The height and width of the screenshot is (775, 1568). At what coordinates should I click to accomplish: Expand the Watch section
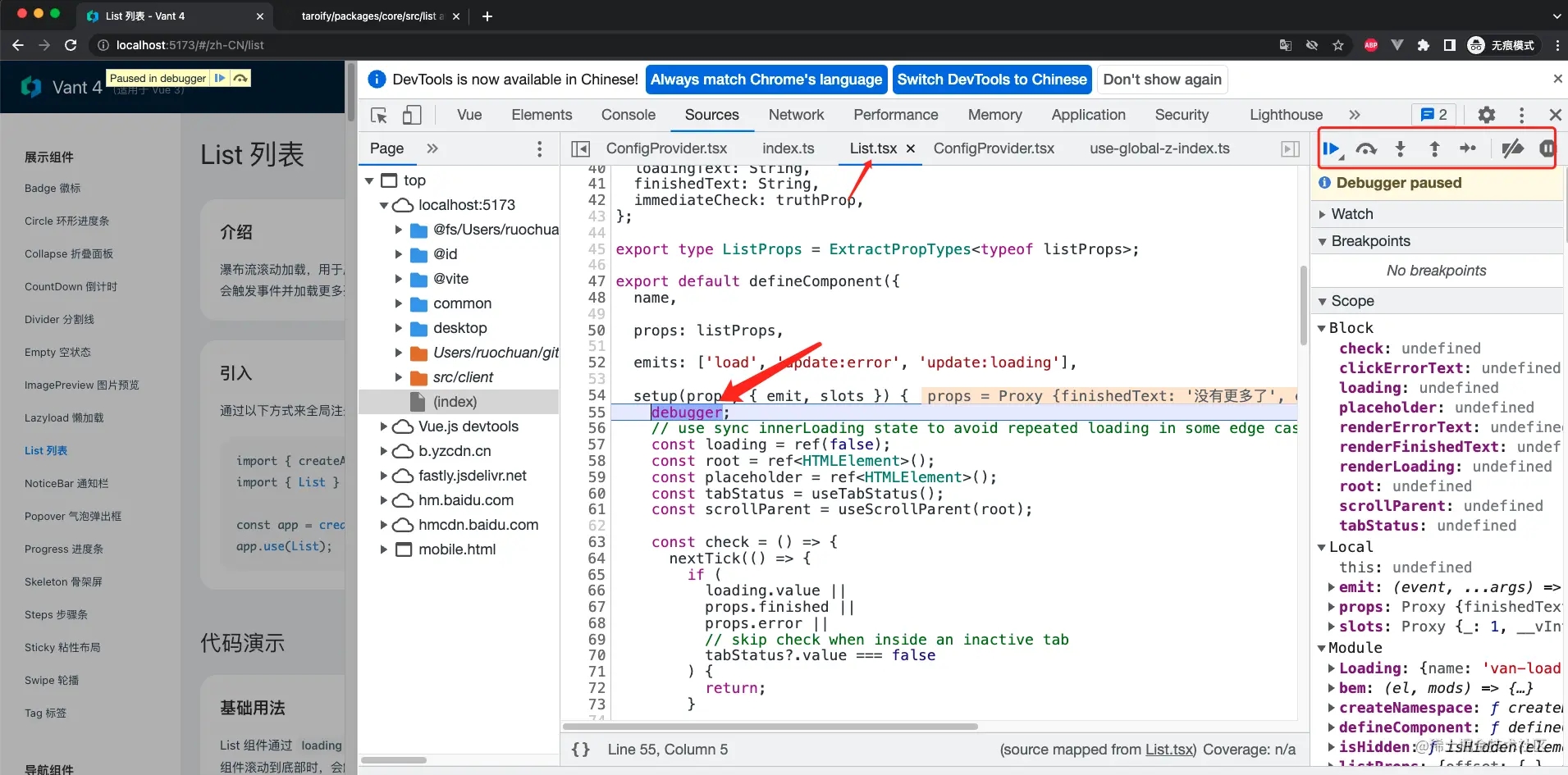[1351, 214]
